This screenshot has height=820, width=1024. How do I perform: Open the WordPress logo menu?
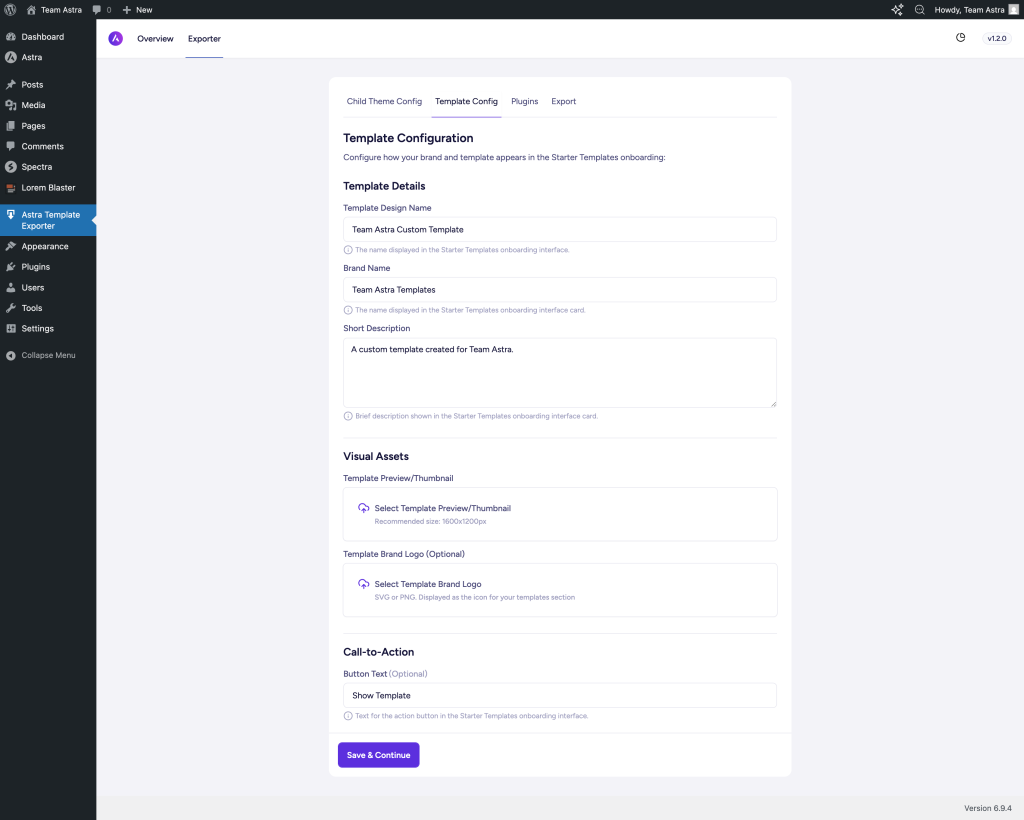point(10,10)
